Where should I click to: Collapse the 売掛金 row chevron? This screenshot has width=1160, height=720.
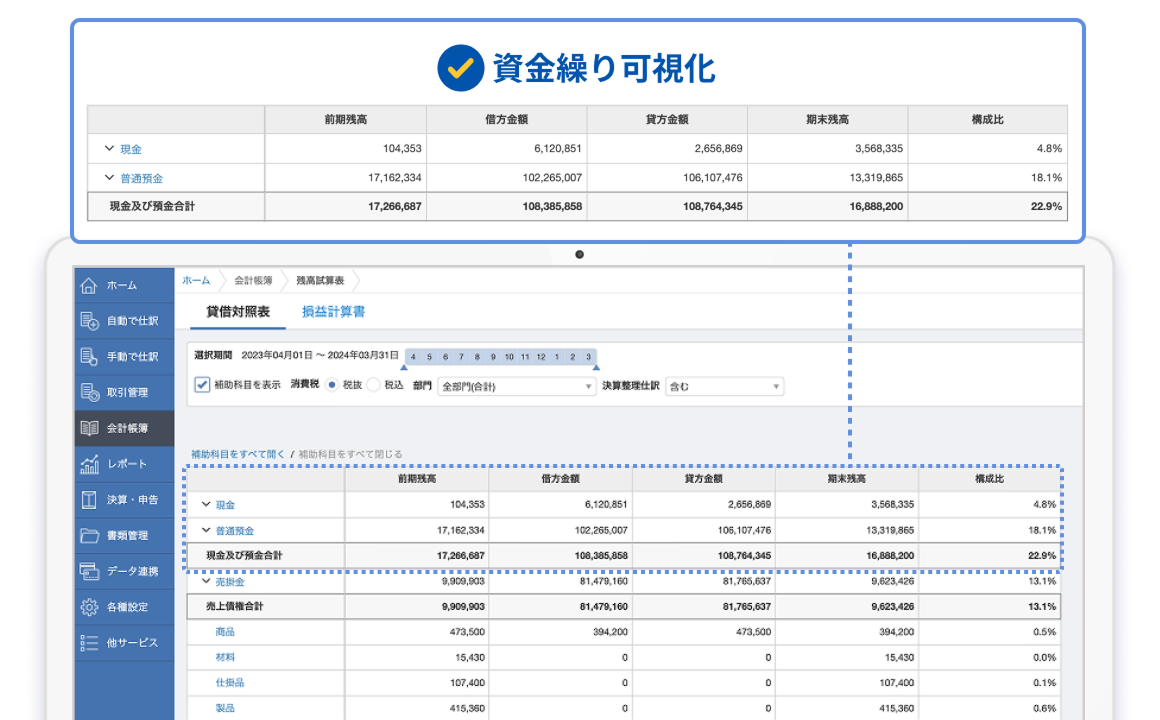click(206, 581)
